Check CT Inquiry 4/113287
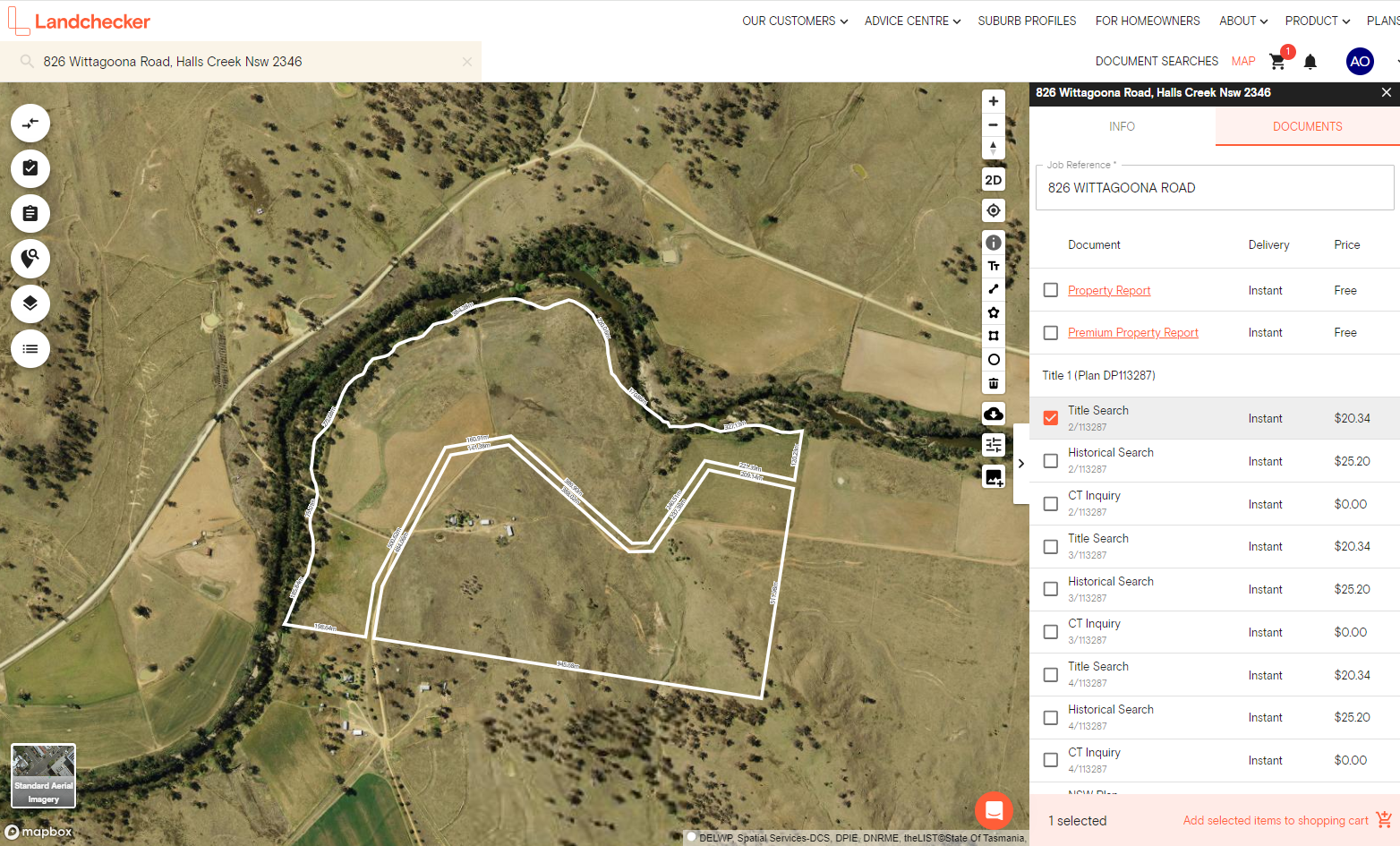Viewport: 1400px width, 846px height. coord(1051,760)
